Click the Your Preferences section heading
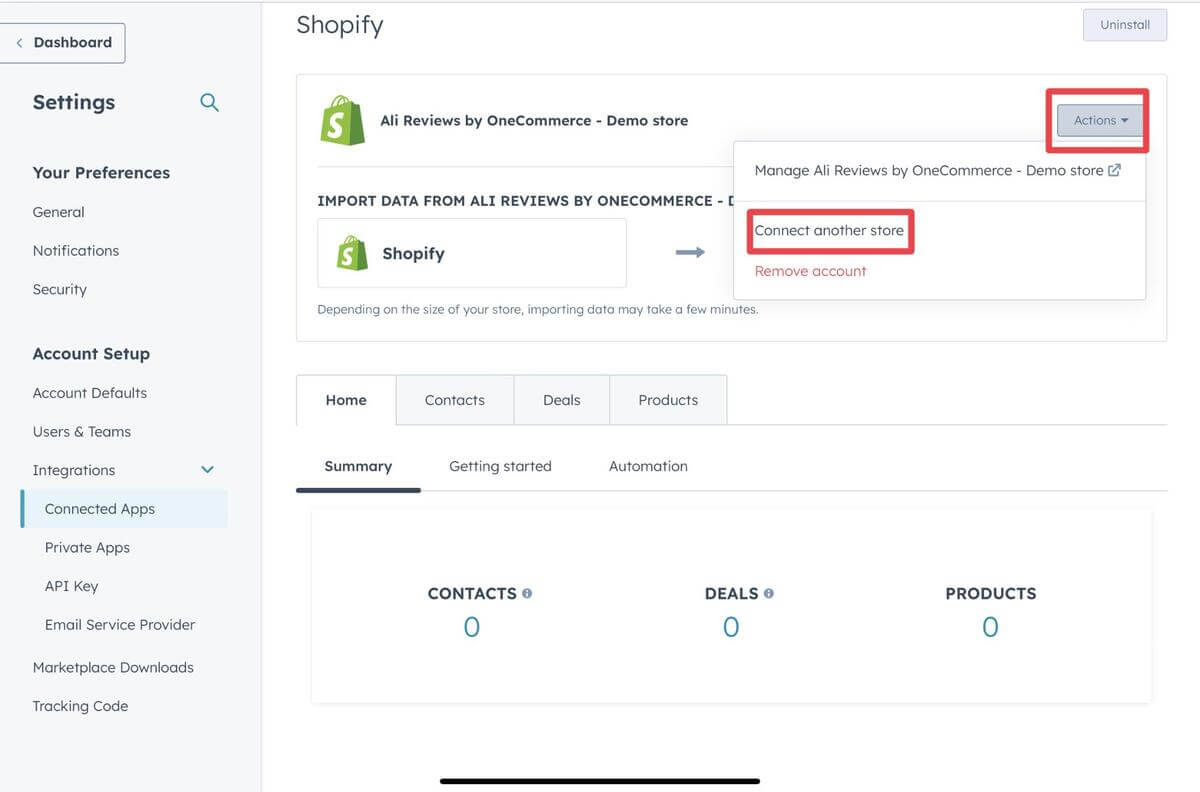 101,173
